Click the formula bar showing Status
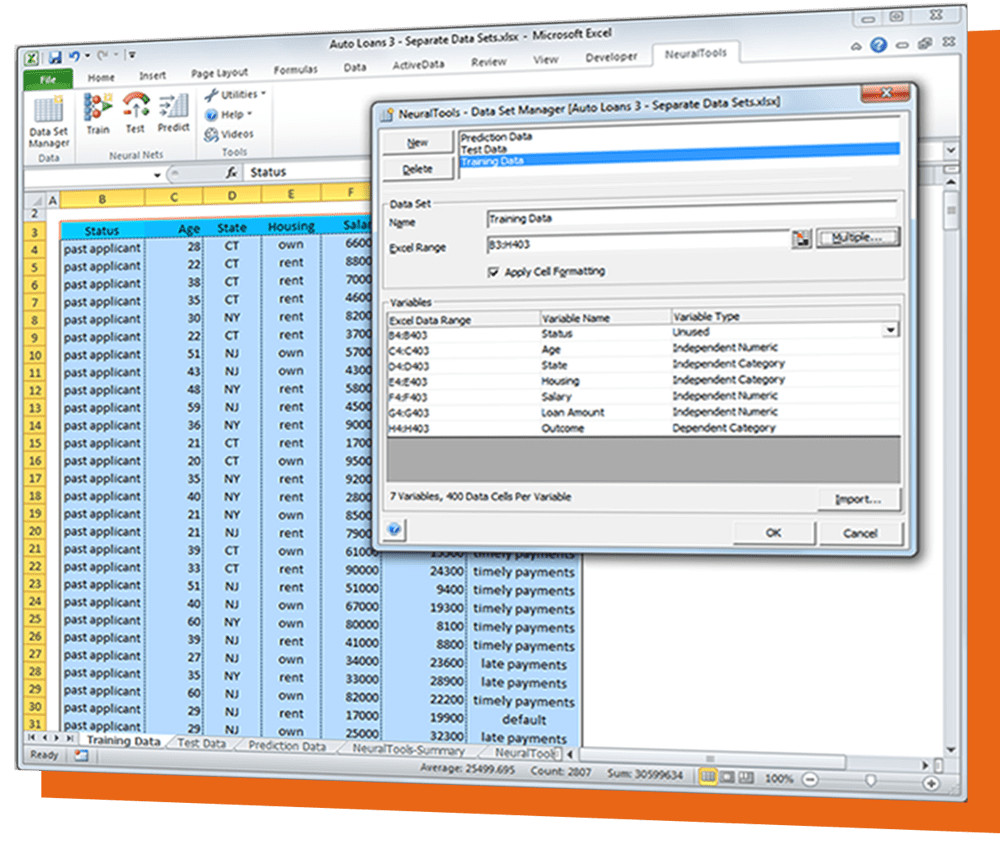The height and width of the screenshot is (859, 1000). 306,171
